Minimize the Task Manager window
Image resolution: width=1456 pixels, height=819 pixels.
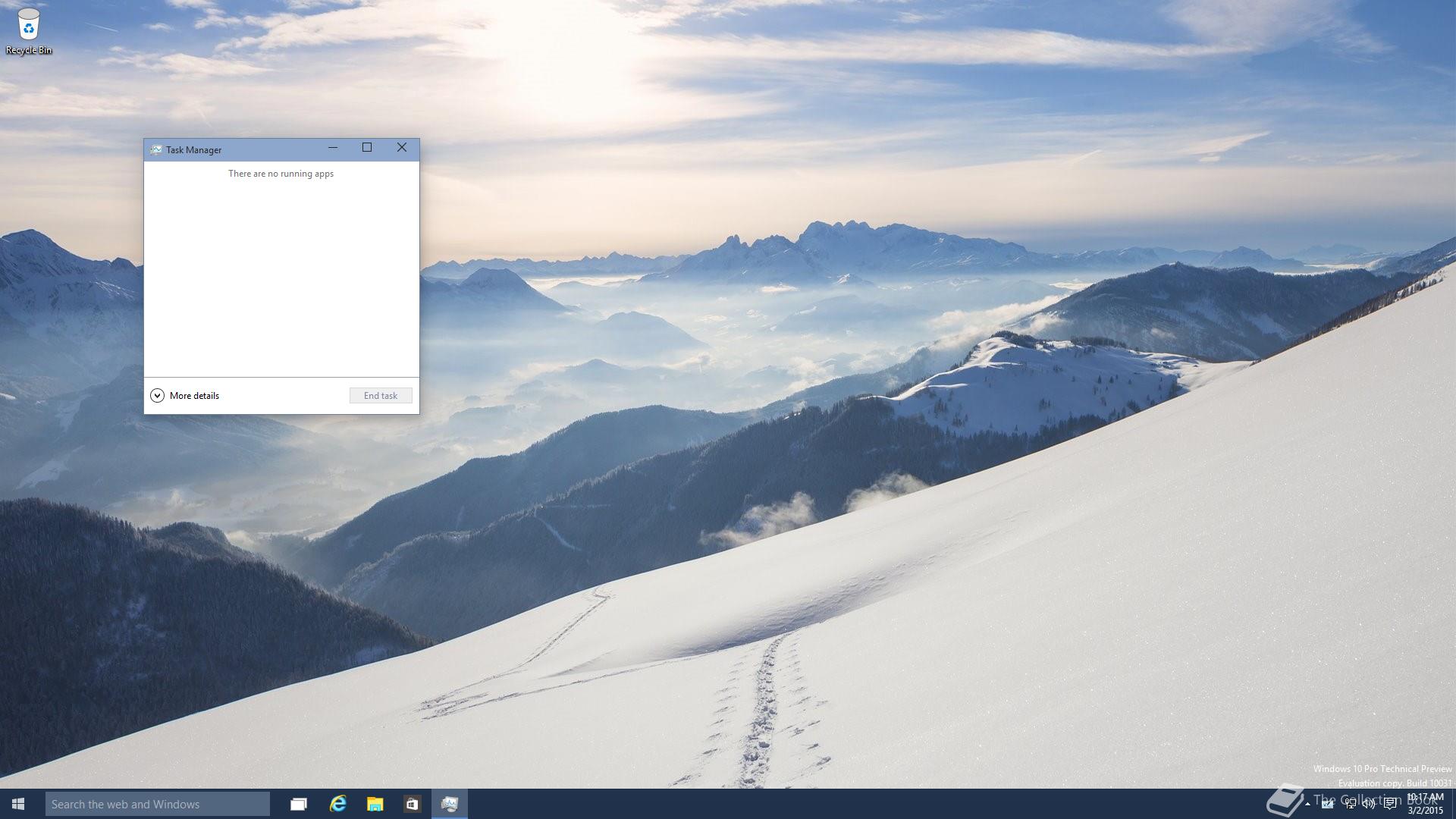click(x=332, y=148)
